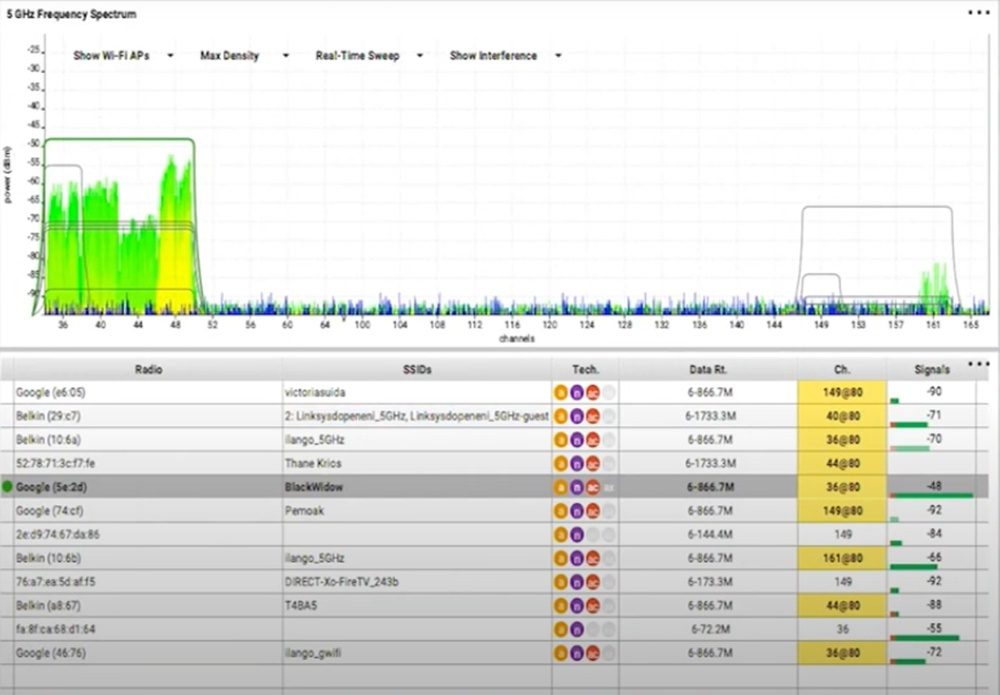Screen dimensions: 1000x695
Task: Click the SSIDs column header
Action: tap(416, 369)
